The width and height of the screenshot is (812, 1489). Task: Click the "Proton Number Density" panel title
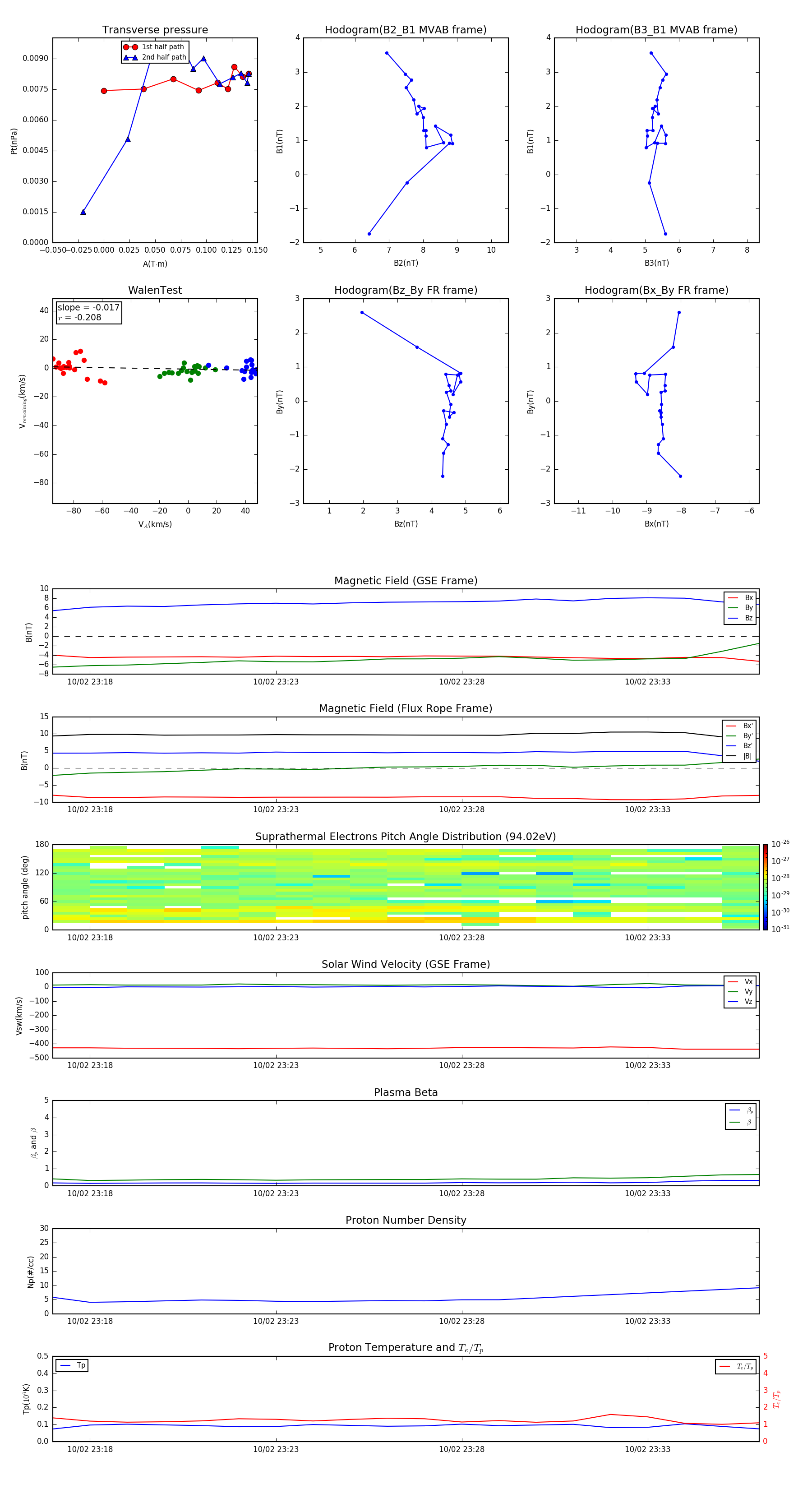tap(406, 1221)
